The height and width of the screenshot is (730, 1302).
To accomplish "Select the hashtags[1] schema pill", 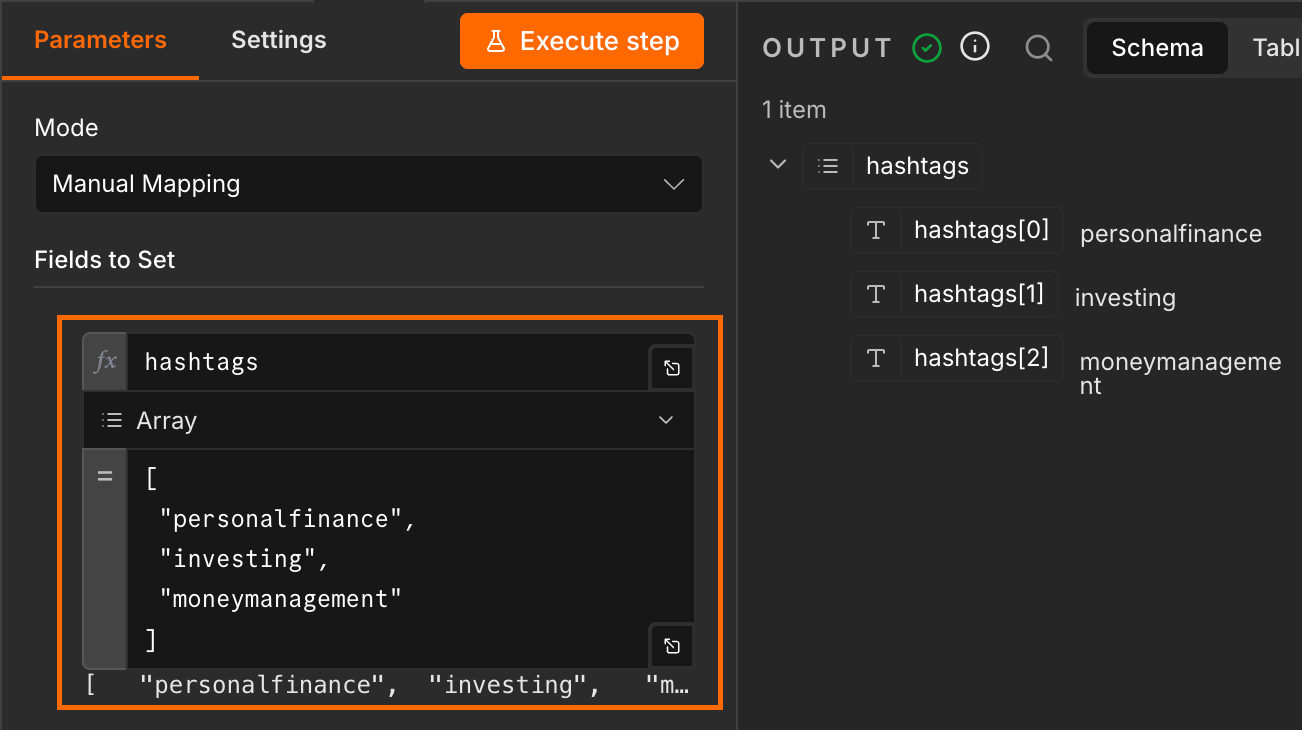I will point(954,294).
